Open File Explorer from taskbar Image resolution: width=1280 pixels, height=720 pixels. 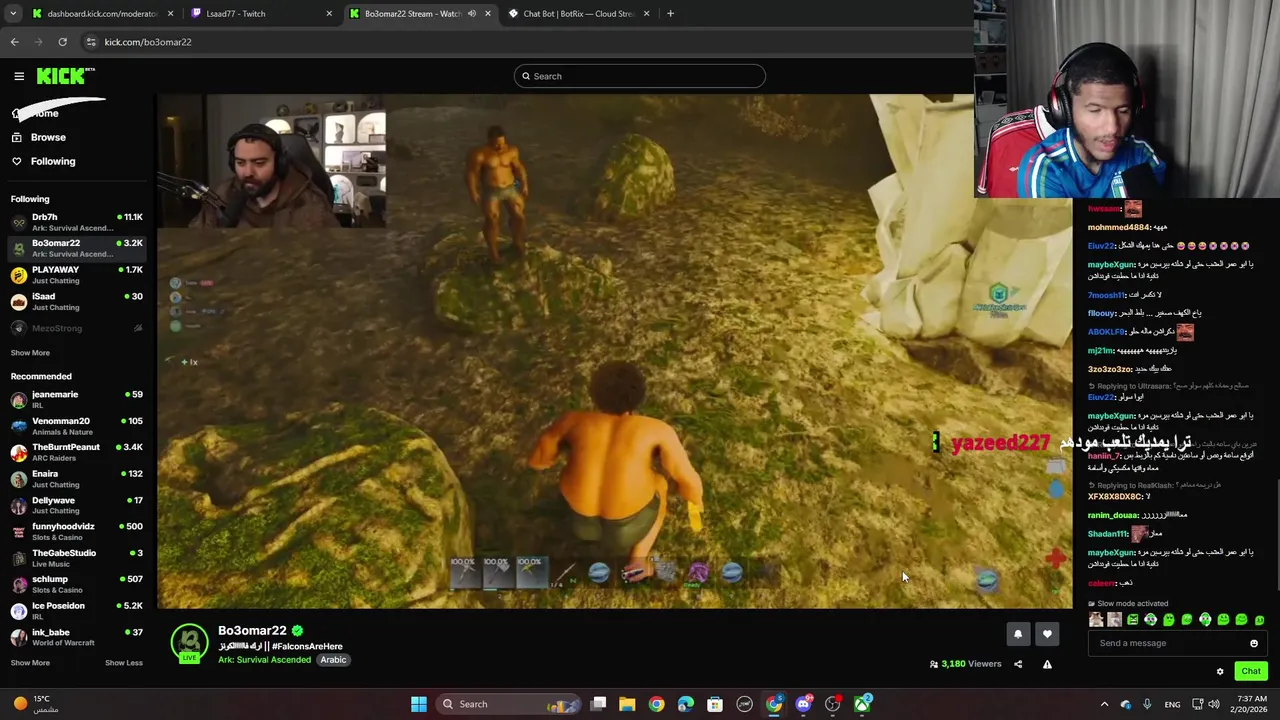click(627, 704)
